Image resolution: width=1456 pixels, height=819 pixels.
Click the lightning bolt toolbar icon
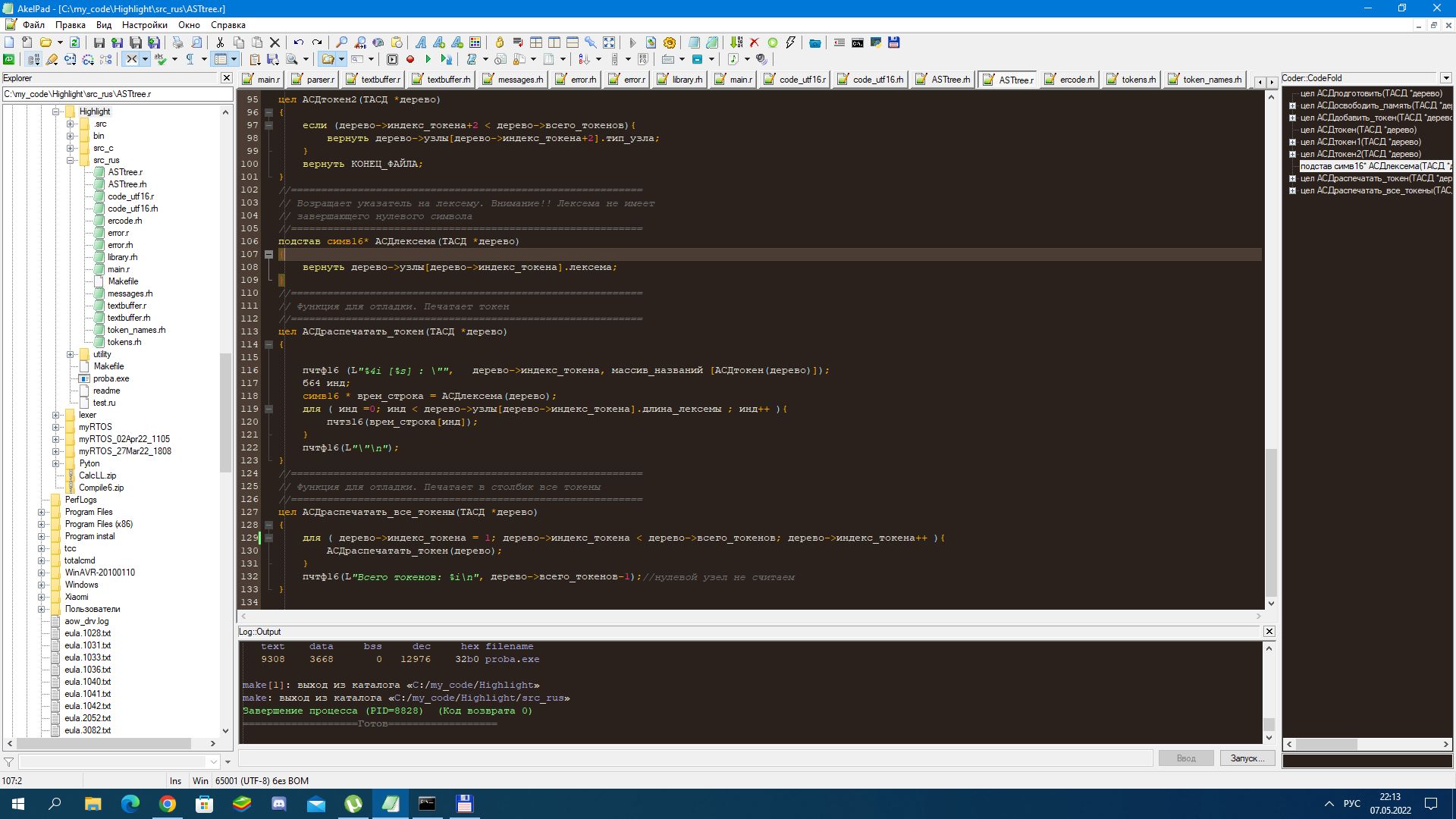coord(791,43)
